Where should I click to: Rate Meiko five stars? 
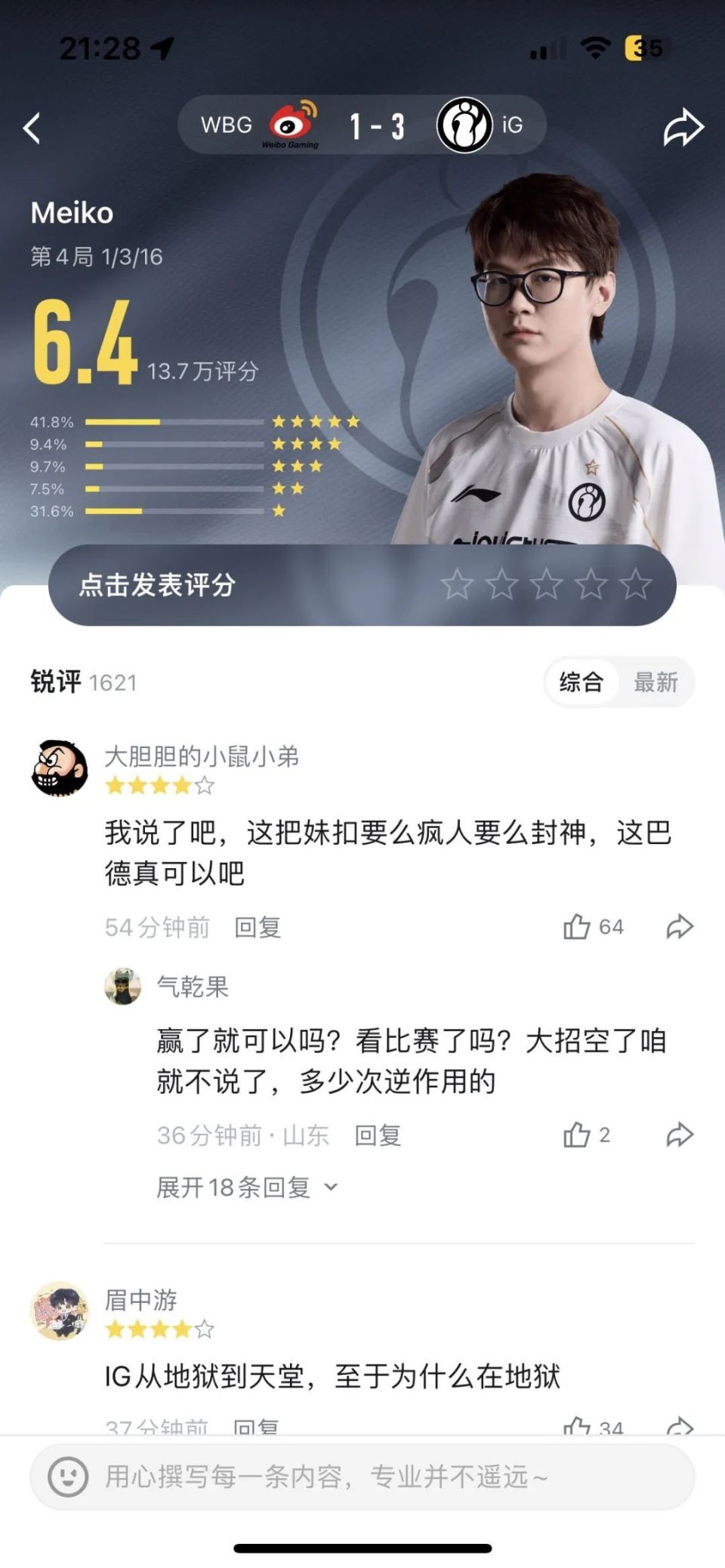[635, 584]
